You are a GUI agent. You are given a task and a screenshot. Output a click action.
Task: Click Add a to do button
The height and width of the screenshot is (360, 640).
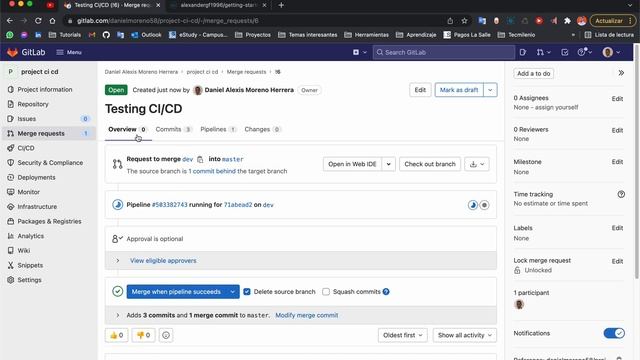[533, 73]
